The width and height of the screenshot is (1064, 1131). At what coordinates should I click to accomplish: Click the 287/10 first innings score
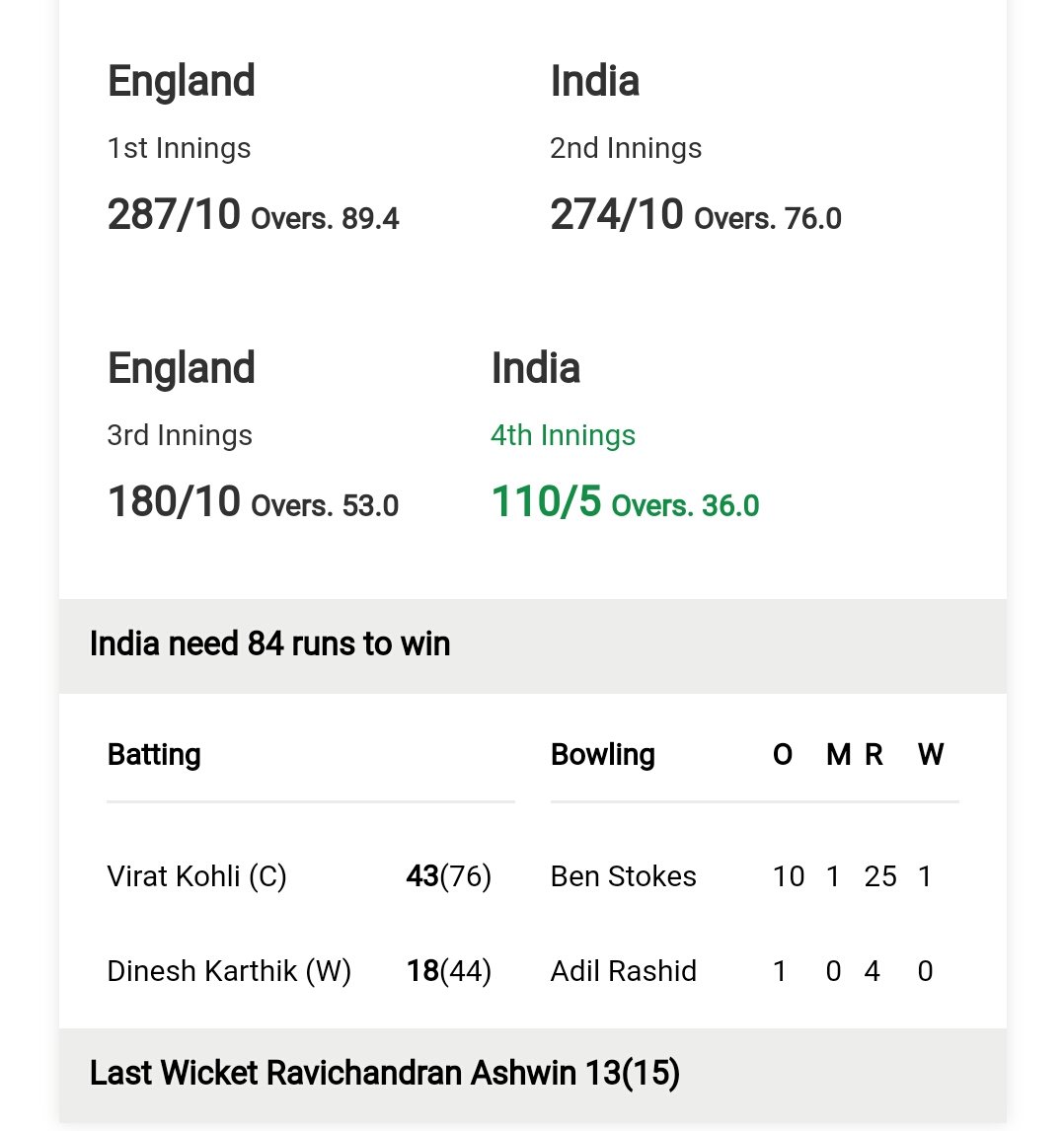(x=253, y=215)
